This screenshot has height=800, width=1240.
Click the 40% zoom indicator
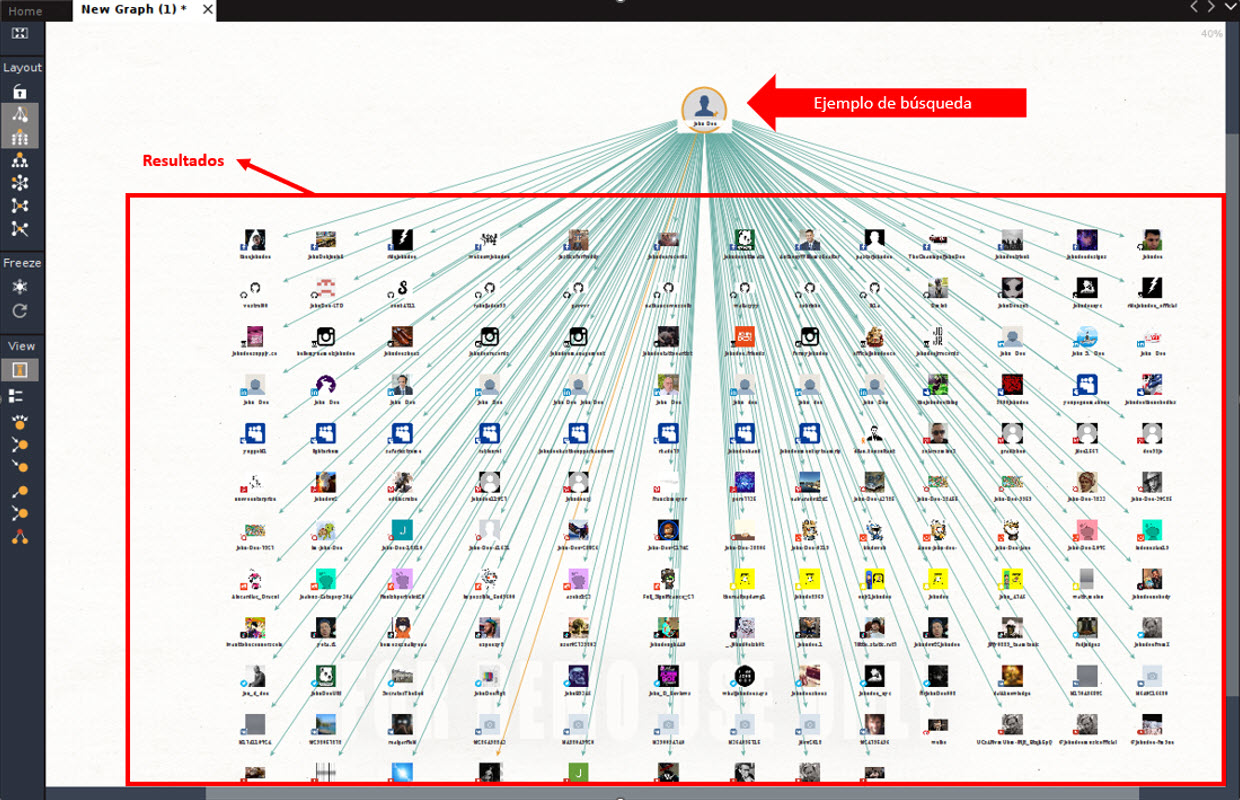pyautogui.click(x=1211, y=34)
